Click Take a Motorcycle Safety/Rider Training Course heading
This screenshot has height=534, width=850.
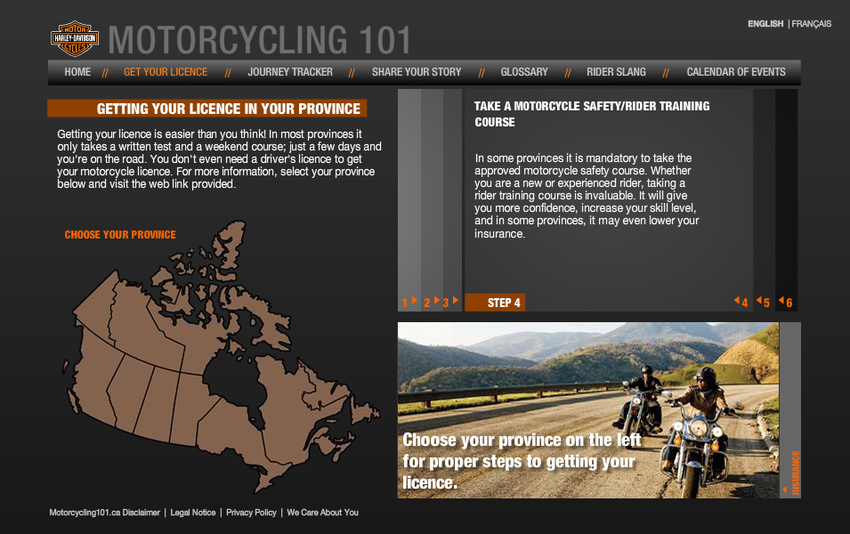click(x=592, y=114)
